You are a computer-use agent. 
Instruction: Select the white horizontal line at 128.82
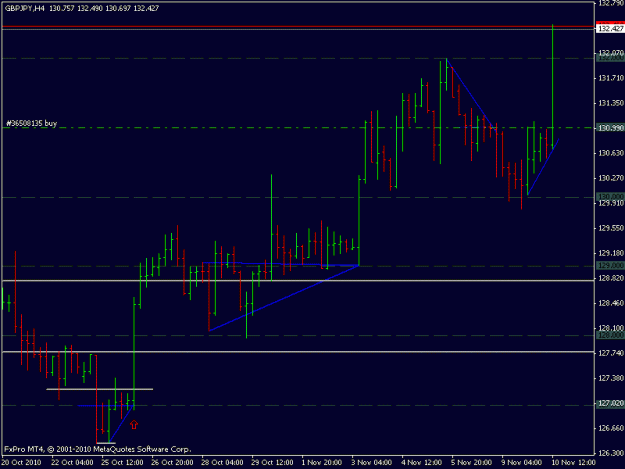(298, 281)
